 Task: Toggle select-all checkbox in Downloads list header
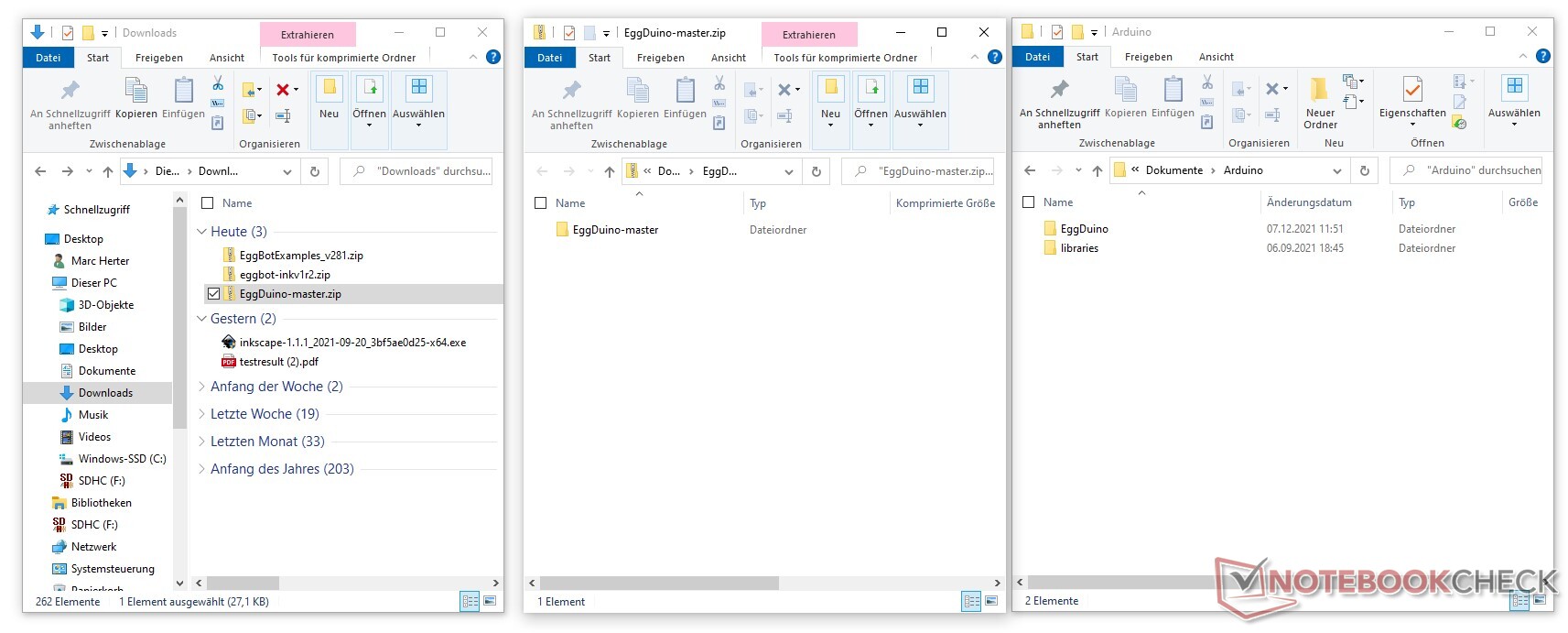coord(207,203)
